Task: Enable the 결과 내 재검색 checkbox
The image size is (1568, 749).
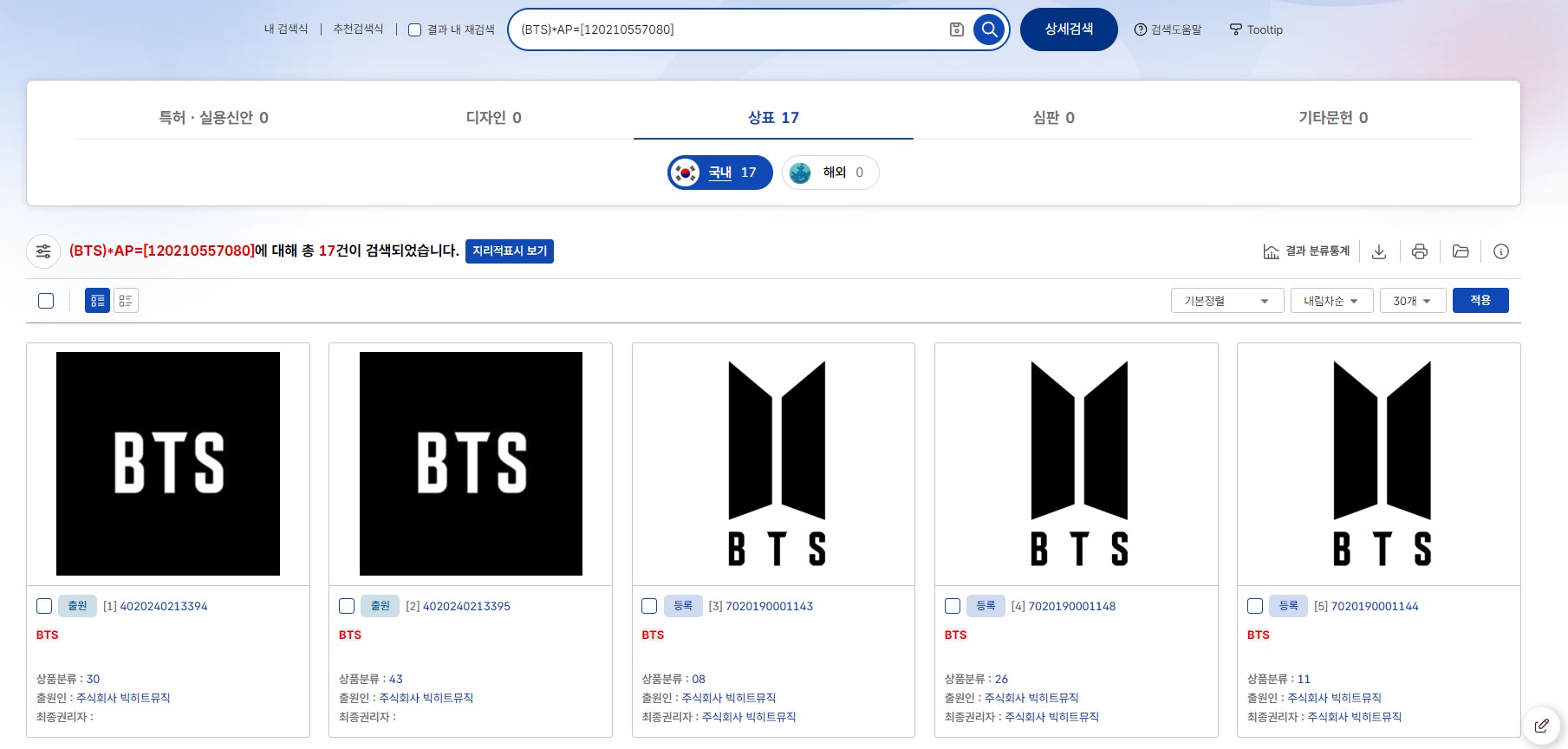Action: [415, 29]
